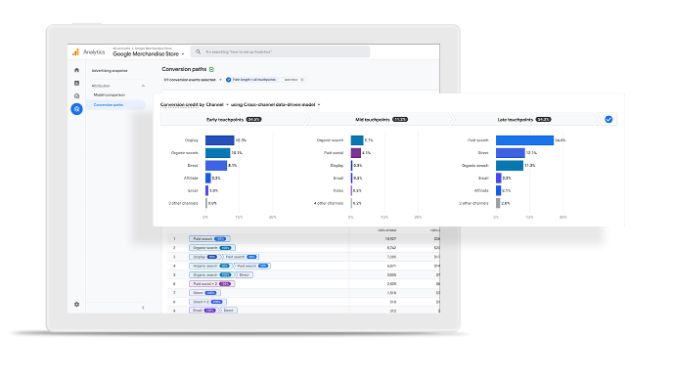Image resolution: width=679 pixels, height=391 pixels.
Task: Select the Late touchpoints segment
Action: [524, 120]
